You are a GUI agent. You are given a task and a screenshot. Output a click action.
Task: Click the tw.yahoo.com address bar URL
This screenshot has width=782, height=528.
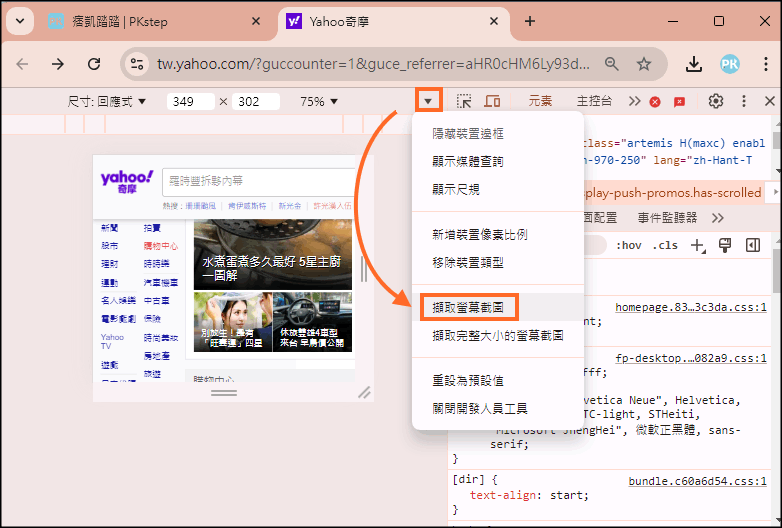point(373,64)
